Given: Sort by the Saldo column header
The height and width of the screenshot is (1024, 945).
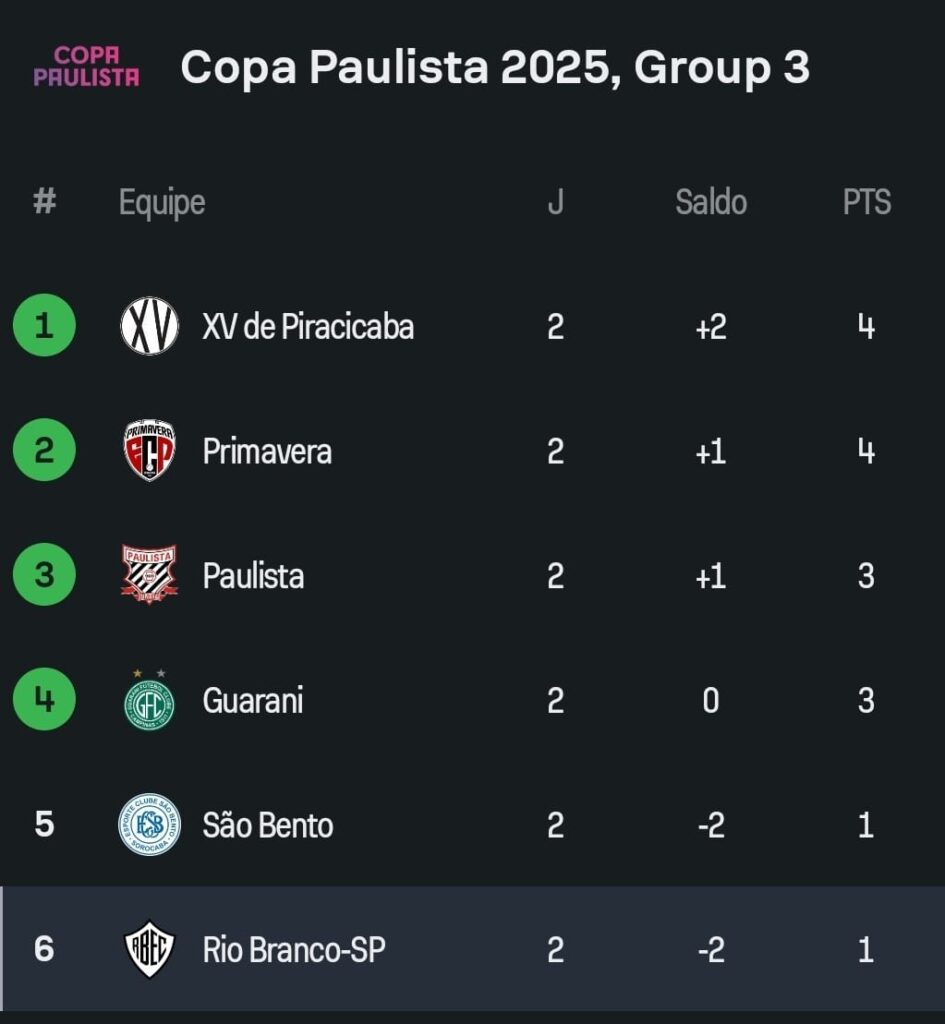Looking at the screenshot, I should pyautogui.click(x=711, y=202).
